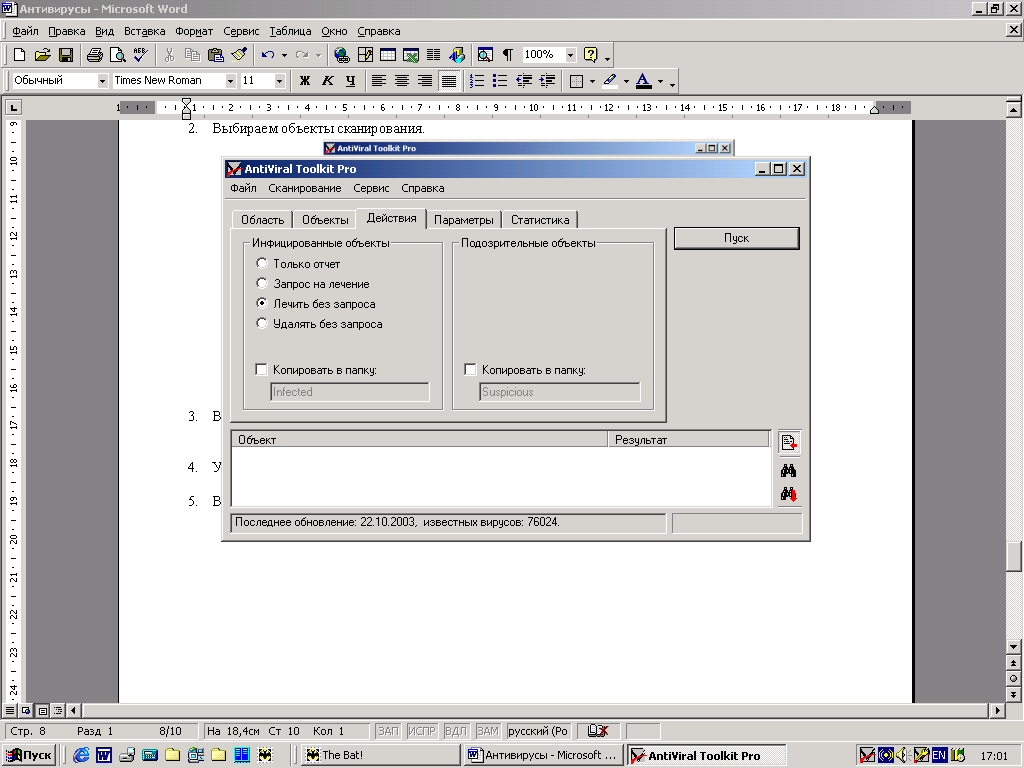
Task: Activate the Format Painter brush
Action: click(239, 55)
